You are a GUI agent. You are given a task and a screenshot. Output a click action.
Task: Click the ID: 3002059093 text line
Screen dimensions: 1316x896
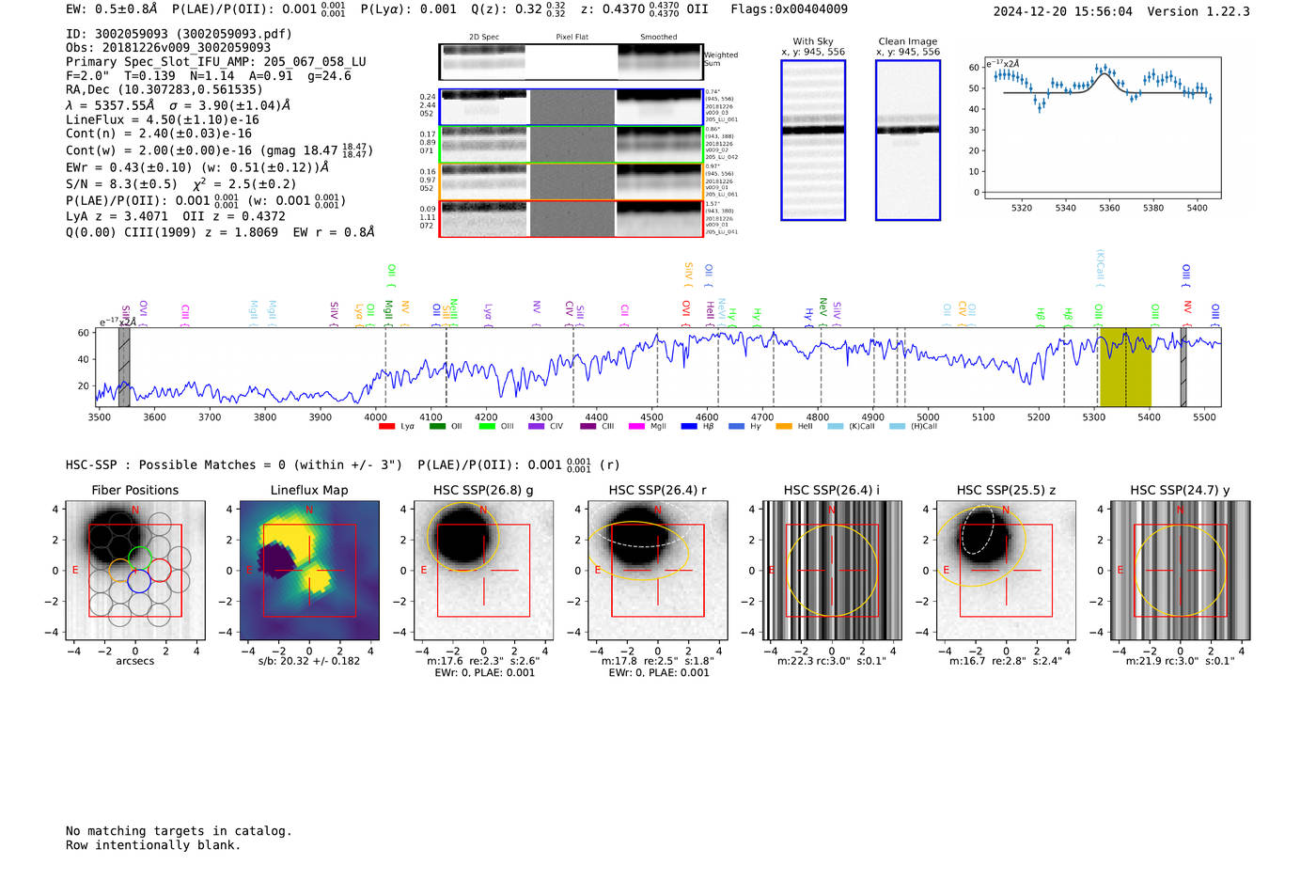179,34
